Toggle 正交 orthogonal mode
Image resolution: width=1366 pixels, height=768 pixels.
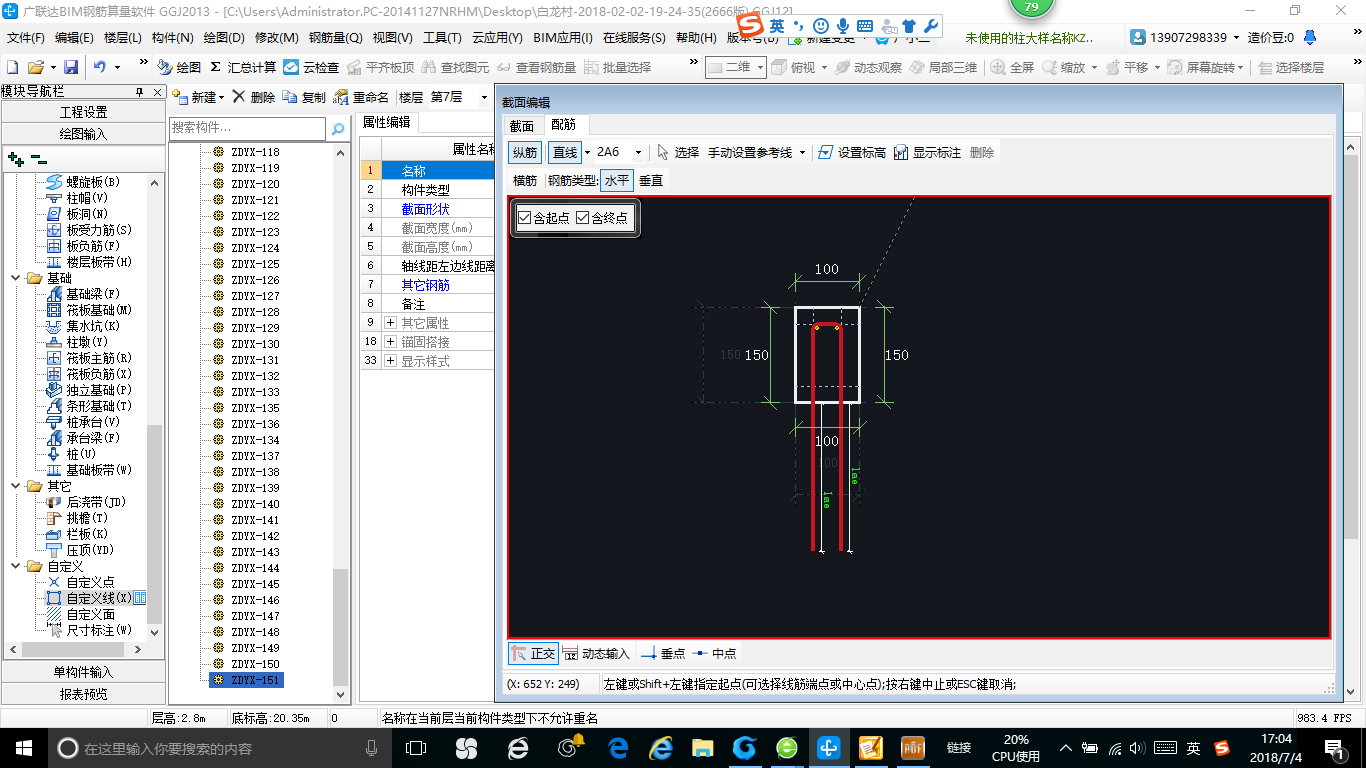(533, 653)
